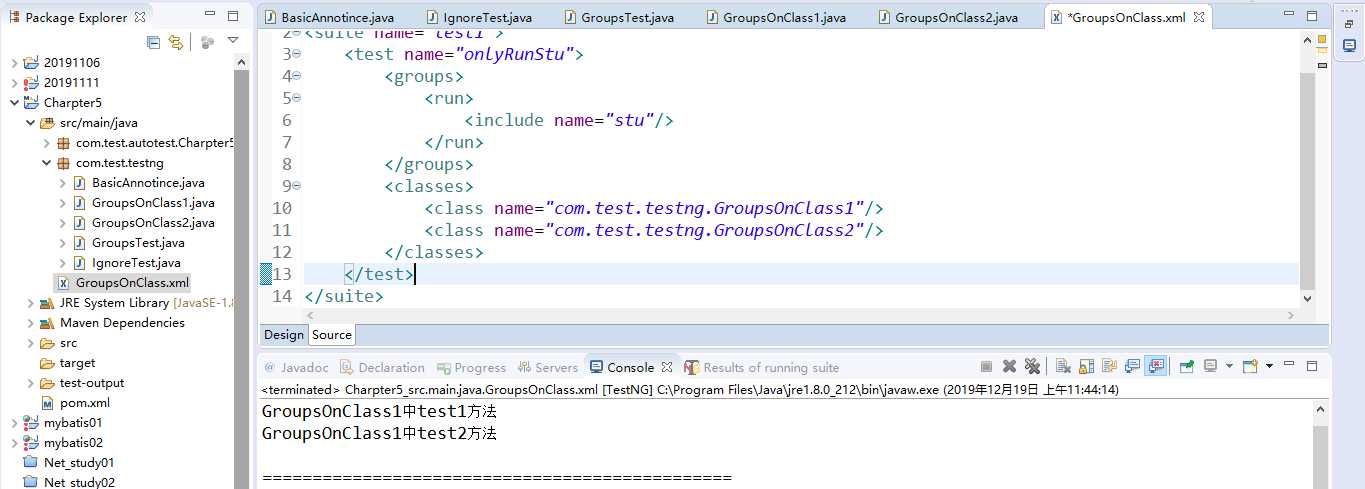Select the target folder
The image size is (1365, 489).
(x=67, y=362)
